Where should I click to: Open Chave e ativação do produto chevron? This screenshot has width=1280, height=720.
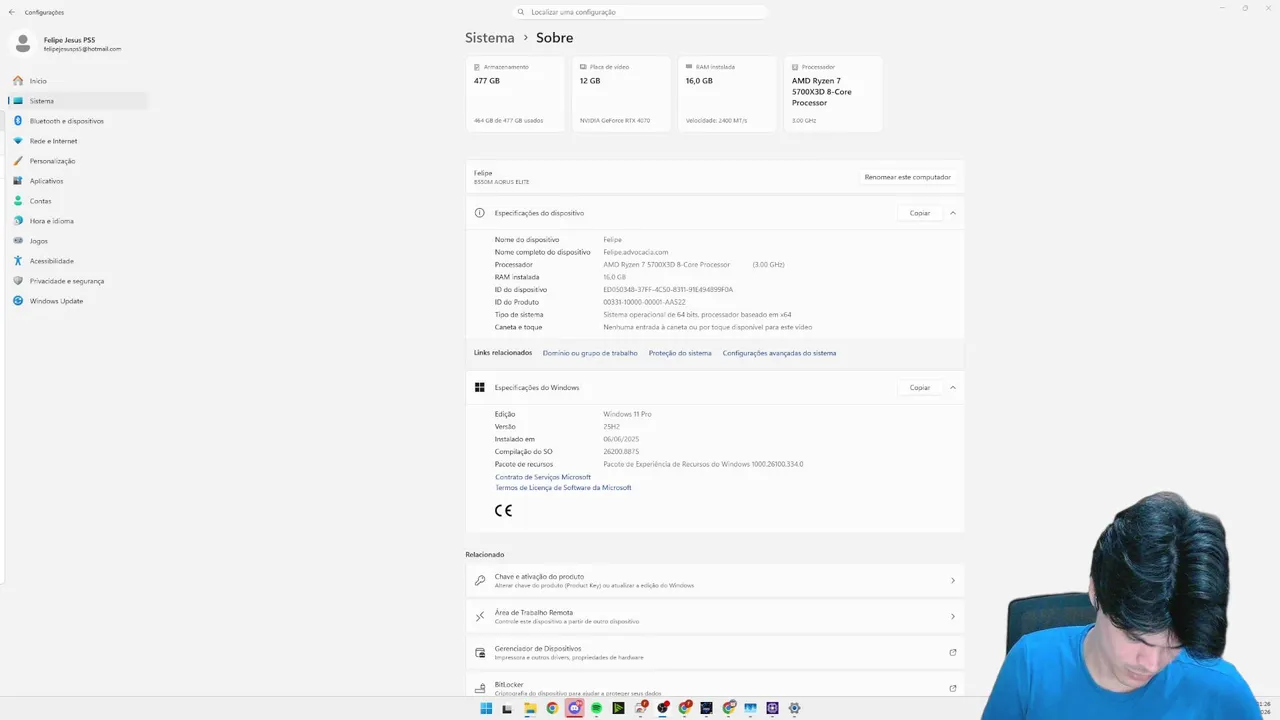tap(952, 580)
